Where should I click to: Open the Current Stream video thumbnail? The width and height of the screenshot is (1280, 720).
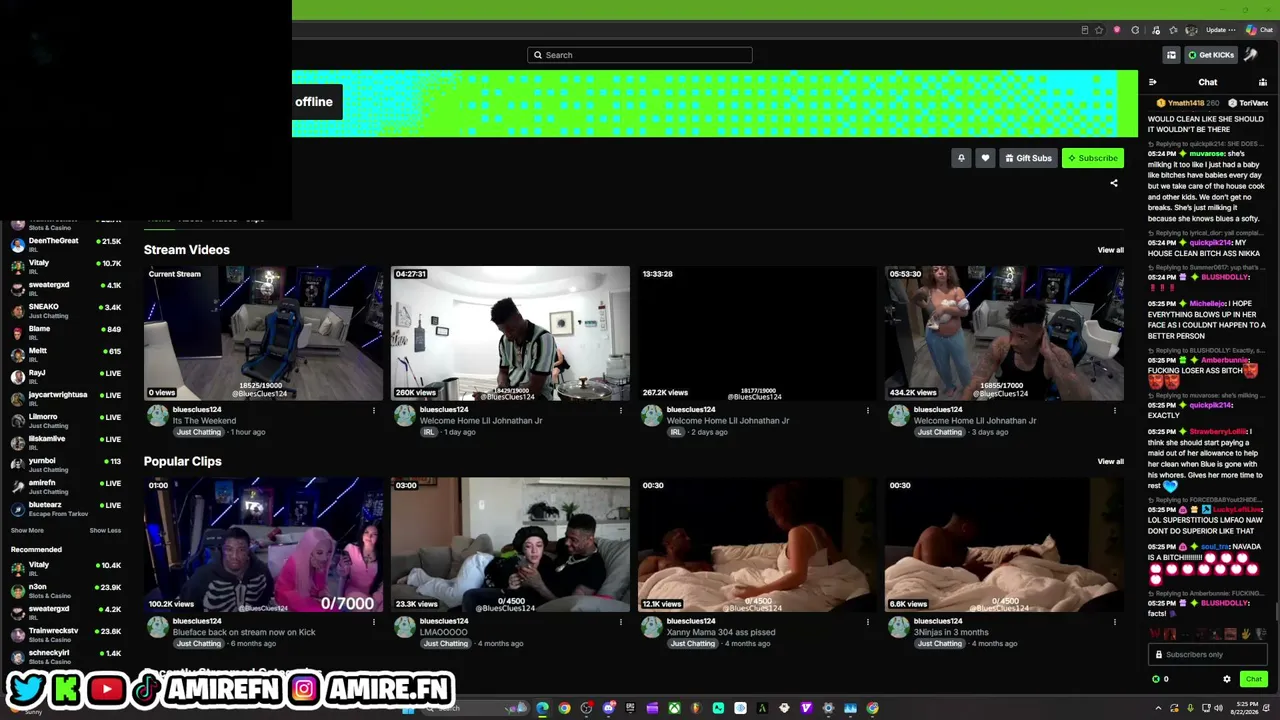(263, 333)
